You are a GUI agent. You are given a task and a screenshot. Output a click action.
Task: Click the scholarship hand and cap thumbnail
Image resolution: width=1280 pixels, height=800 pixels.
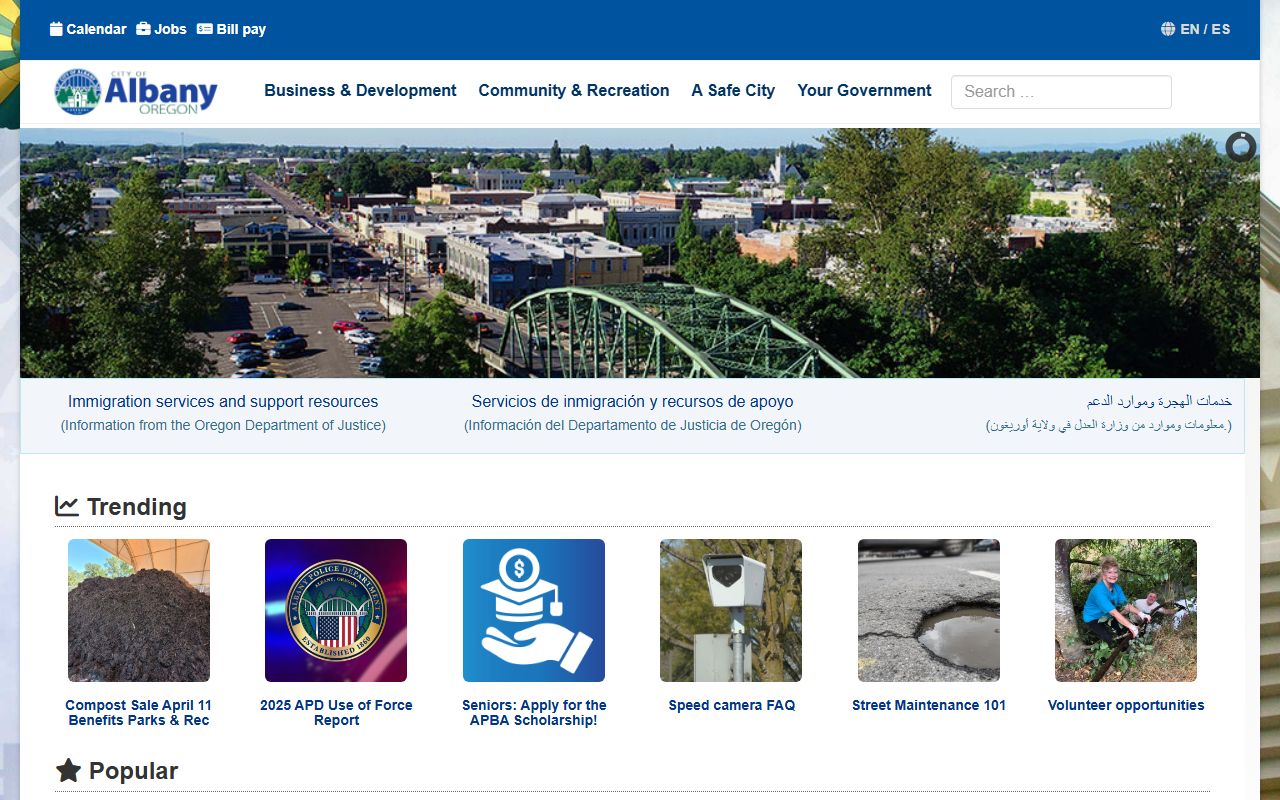(534, 610)
